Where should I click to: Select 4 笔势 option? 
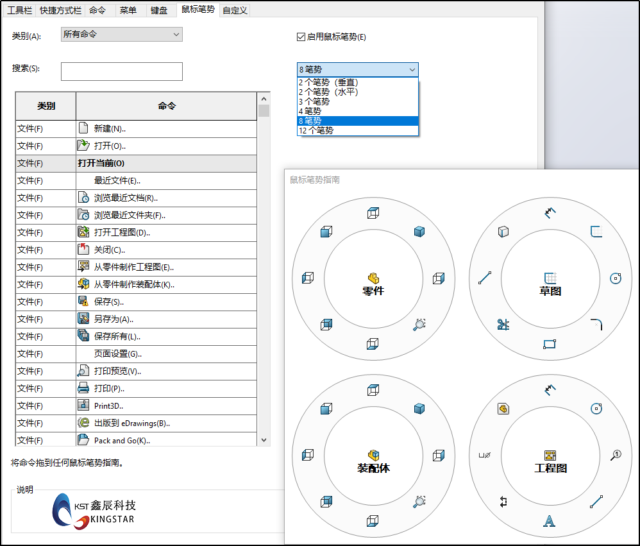click(358, 111)
